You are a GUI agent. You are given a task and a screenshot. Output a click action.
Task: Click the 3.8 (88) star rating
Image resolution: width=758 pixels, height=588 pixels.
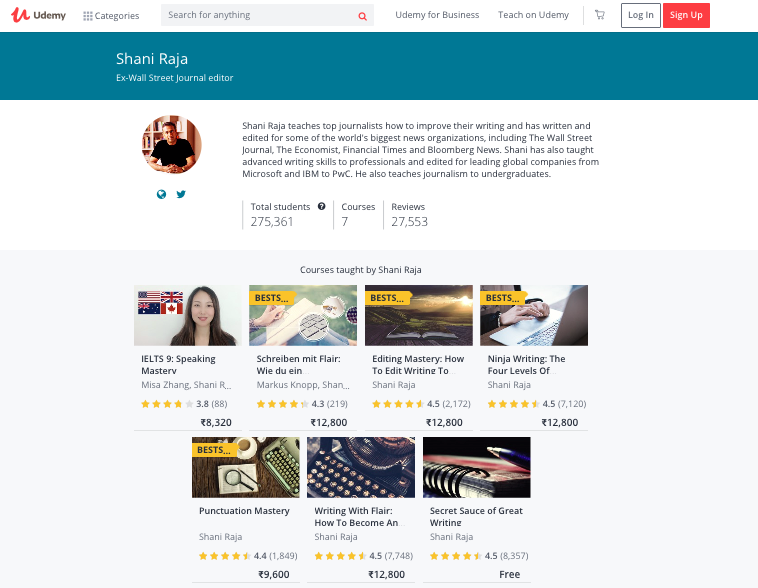click(184, 404)
